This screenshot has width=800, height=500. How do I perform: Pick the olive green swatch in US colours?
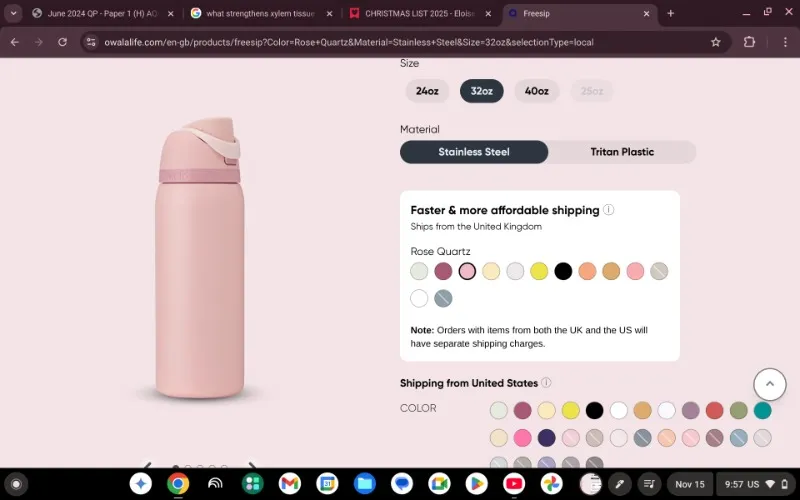pos(738,410)
